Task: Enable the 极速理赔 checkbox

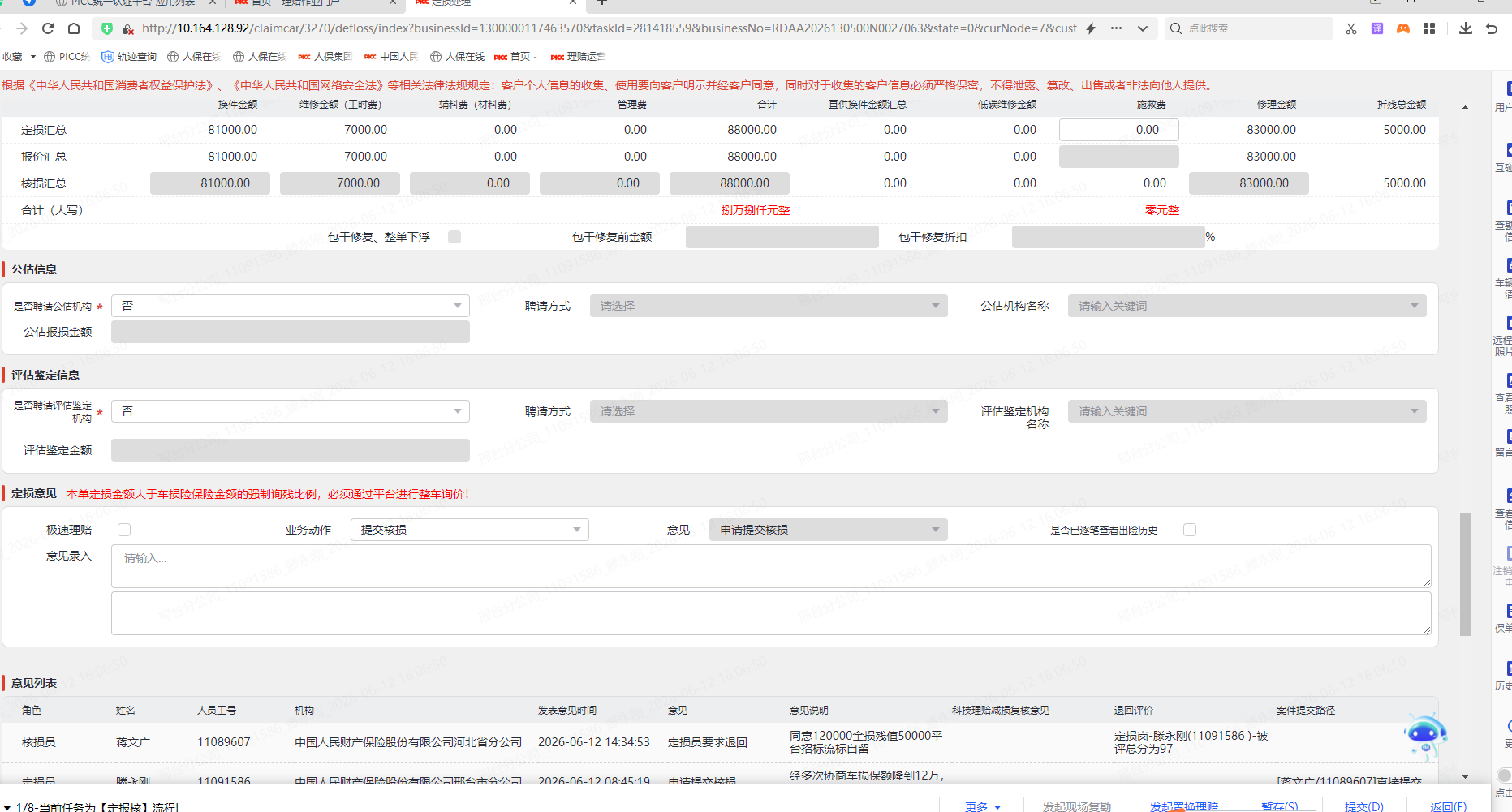Action: click(x=124, y=530)
